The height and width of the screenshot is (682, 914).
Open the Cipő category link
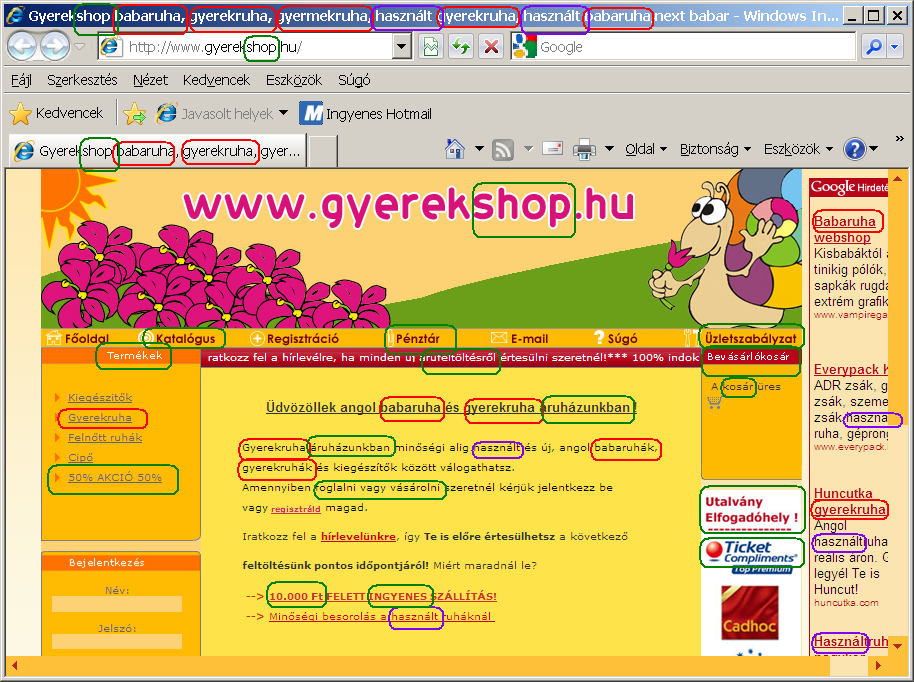[80, 457]
